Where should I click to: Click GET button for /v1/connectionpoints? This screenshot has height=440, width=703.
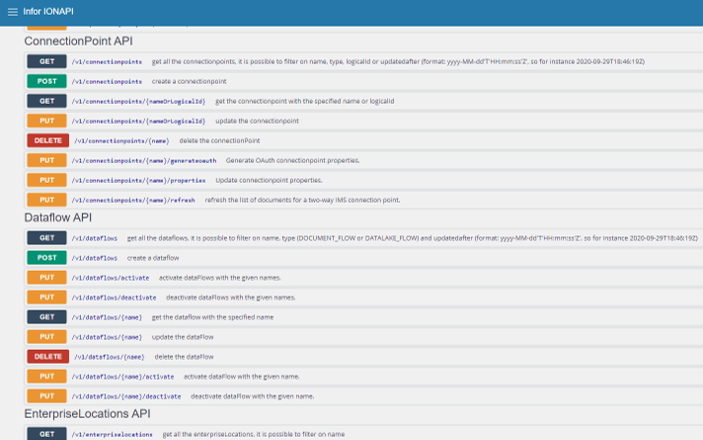[x=47, y=61]
